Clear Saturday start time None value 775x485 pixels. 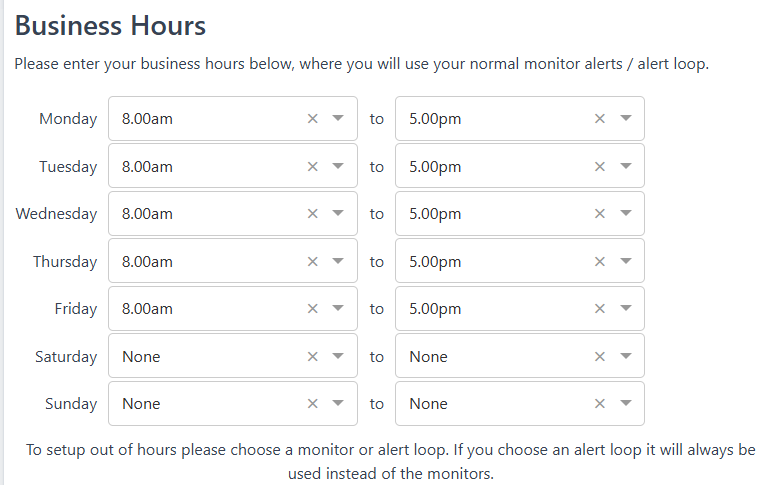[x=312, y=356]
